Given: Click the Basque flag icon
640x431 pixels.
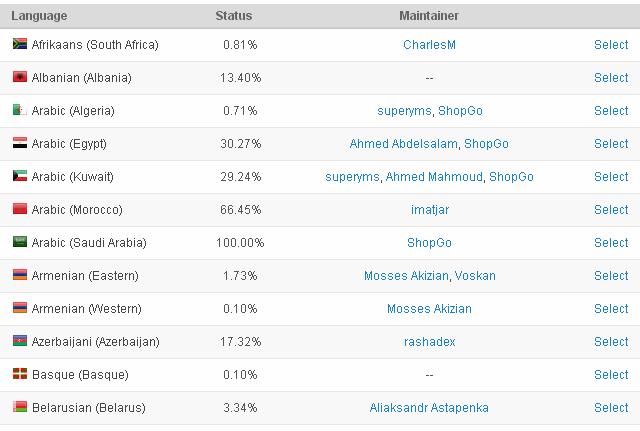Looking at the screenshot, I should 19,375.
